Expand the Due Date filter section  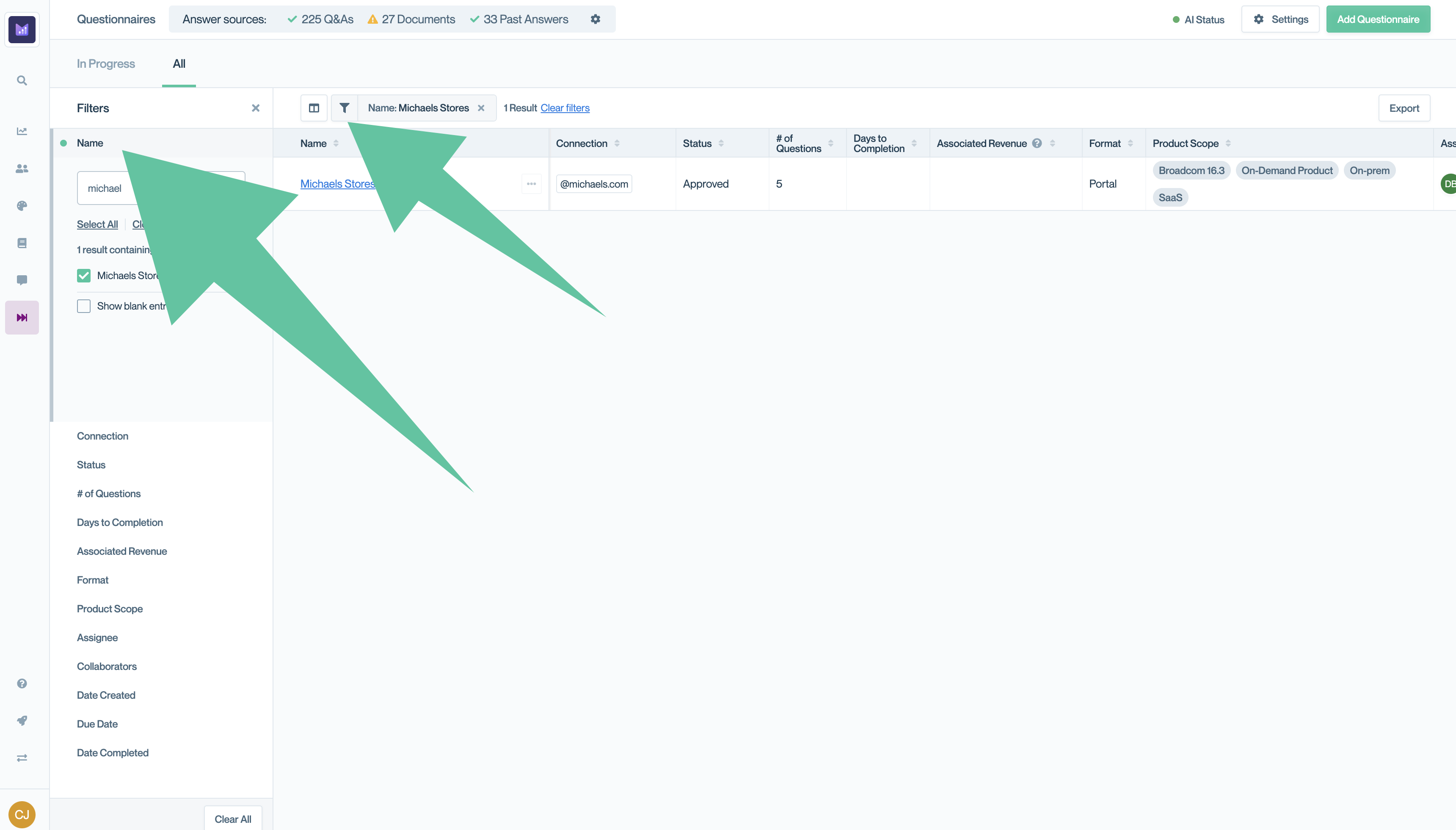click(x=97, y=723)
